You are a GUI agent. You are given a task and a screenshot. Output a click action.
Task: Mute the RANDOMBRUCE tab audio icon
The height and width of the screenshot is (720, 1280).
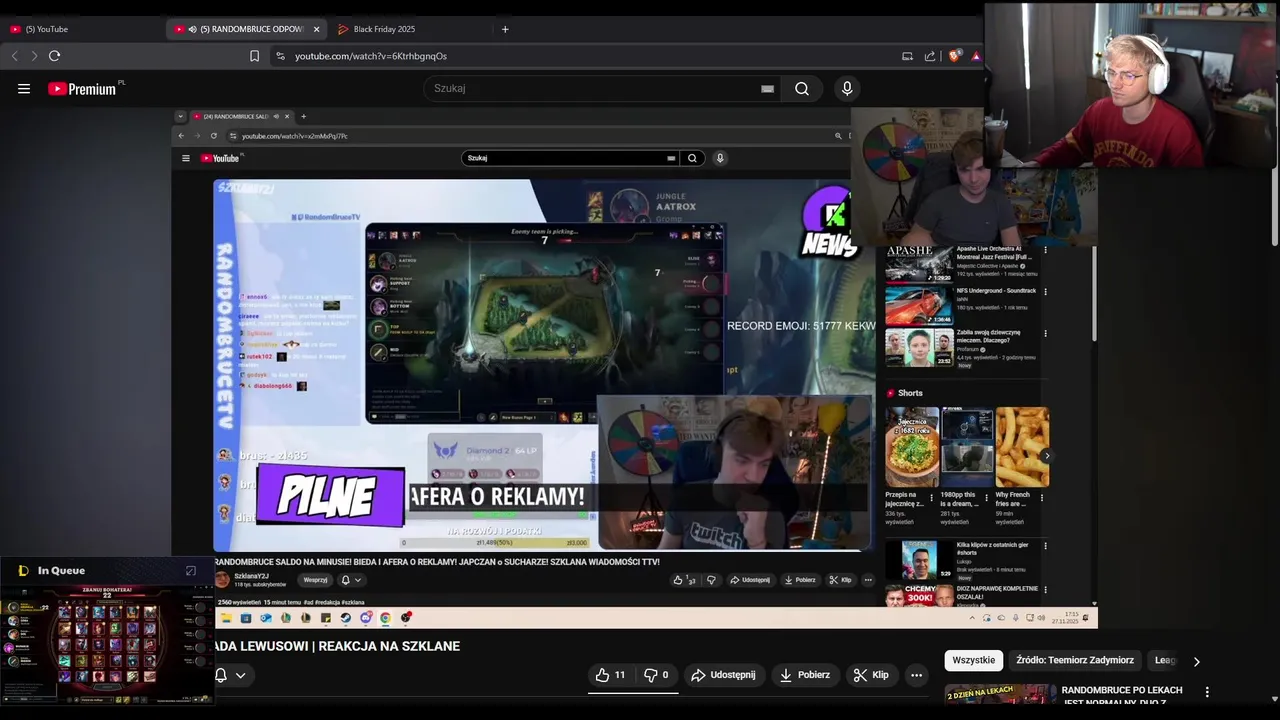click(192, 29)
